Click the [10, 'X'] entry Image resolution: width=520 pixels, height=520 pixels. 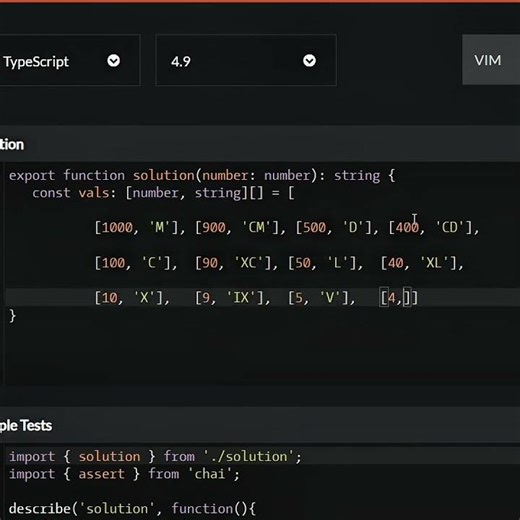pyautogui.click(x=129, y=298)
